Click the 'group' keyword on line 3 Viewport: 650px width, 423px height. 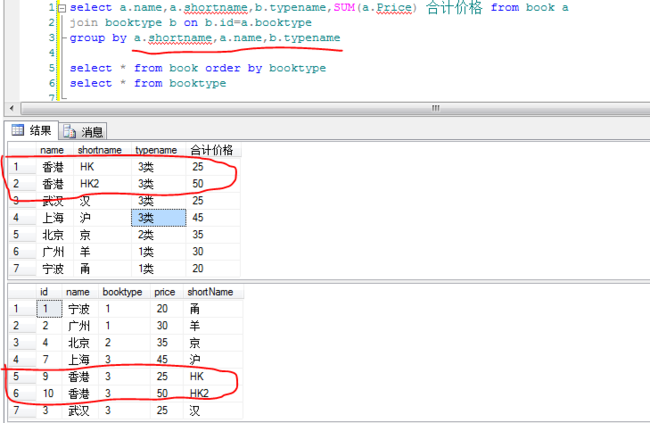[87, 38]
